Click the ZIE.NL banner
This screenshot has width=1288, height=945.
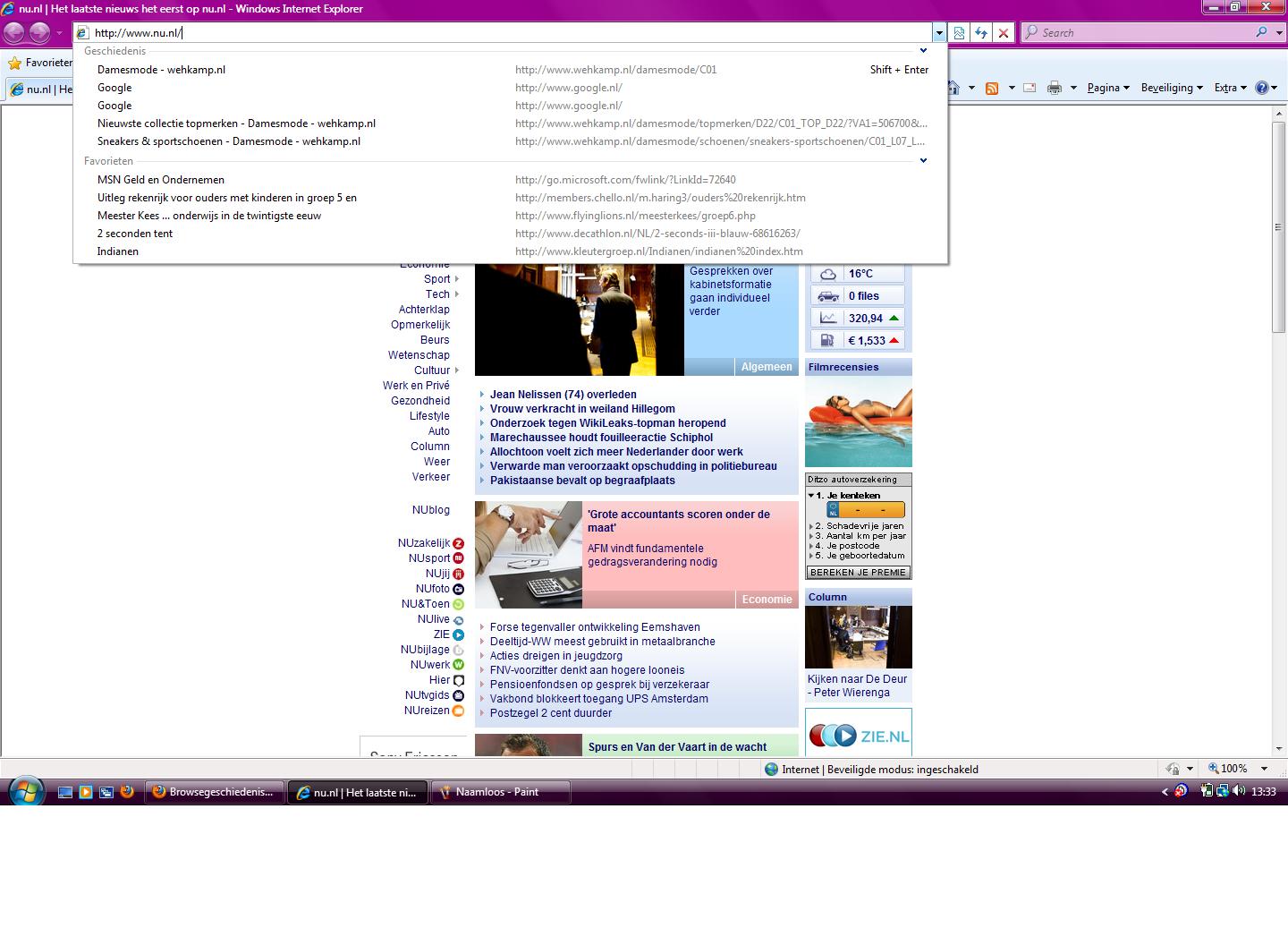(859, 734)
